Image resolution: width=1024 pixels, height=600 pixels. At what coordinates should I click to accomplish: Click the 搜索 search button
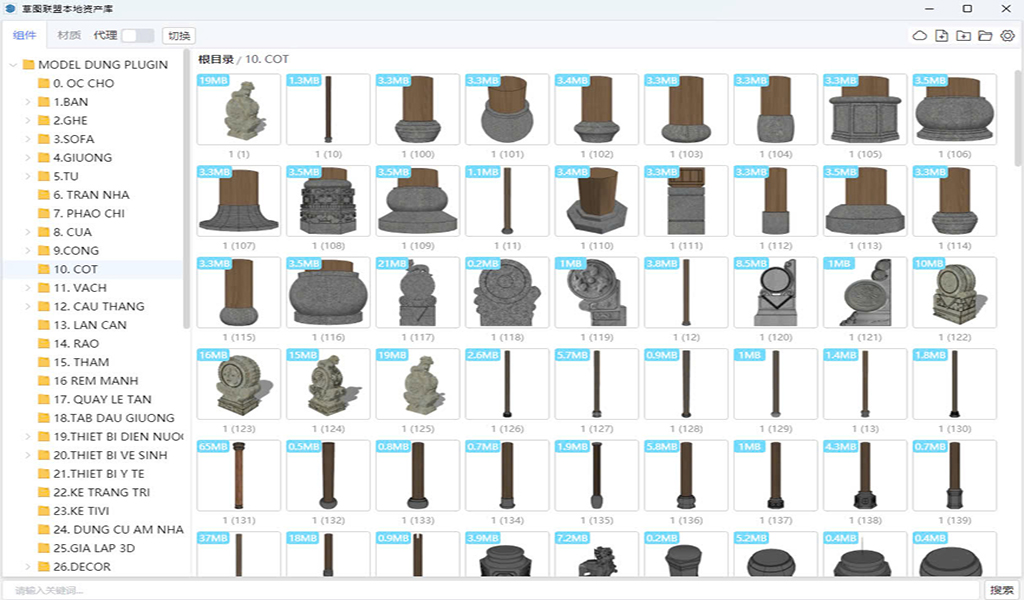(x=1001, y=590)
